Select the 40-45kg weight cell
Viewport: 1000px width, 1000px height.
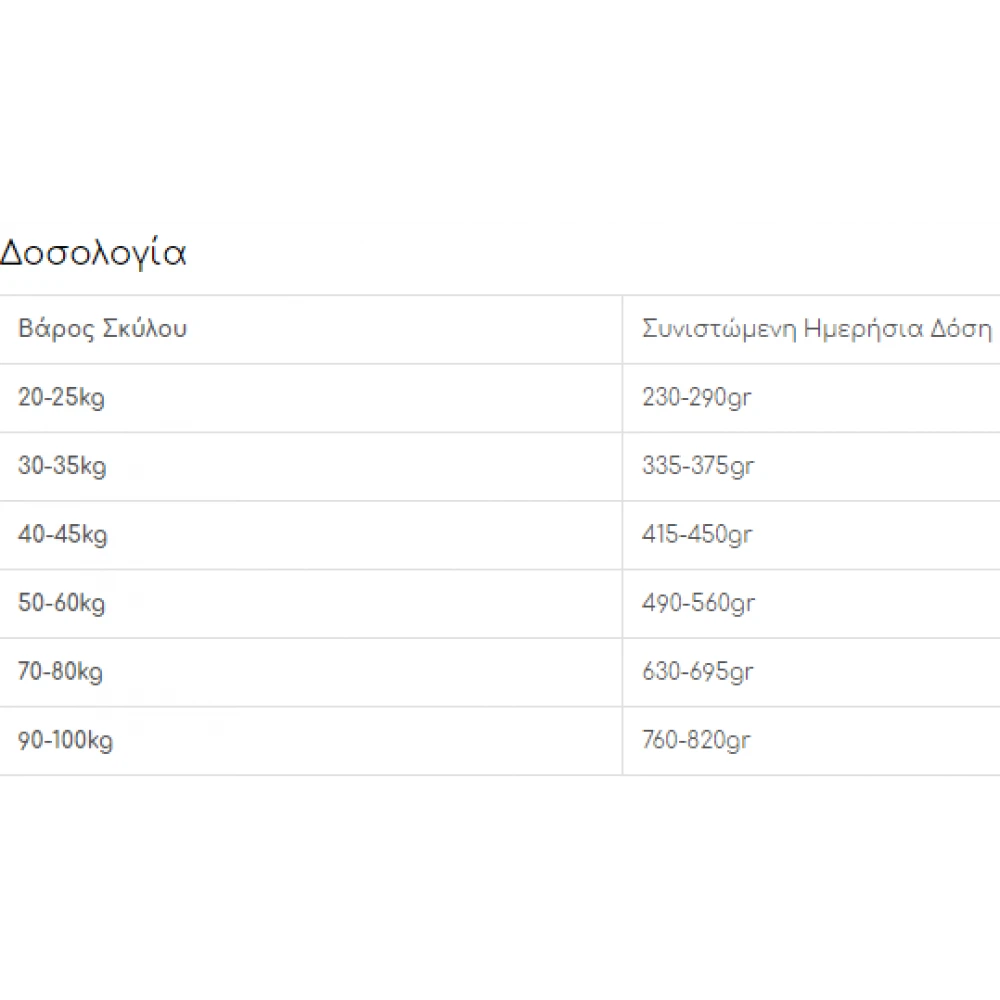tap(62, 535)
